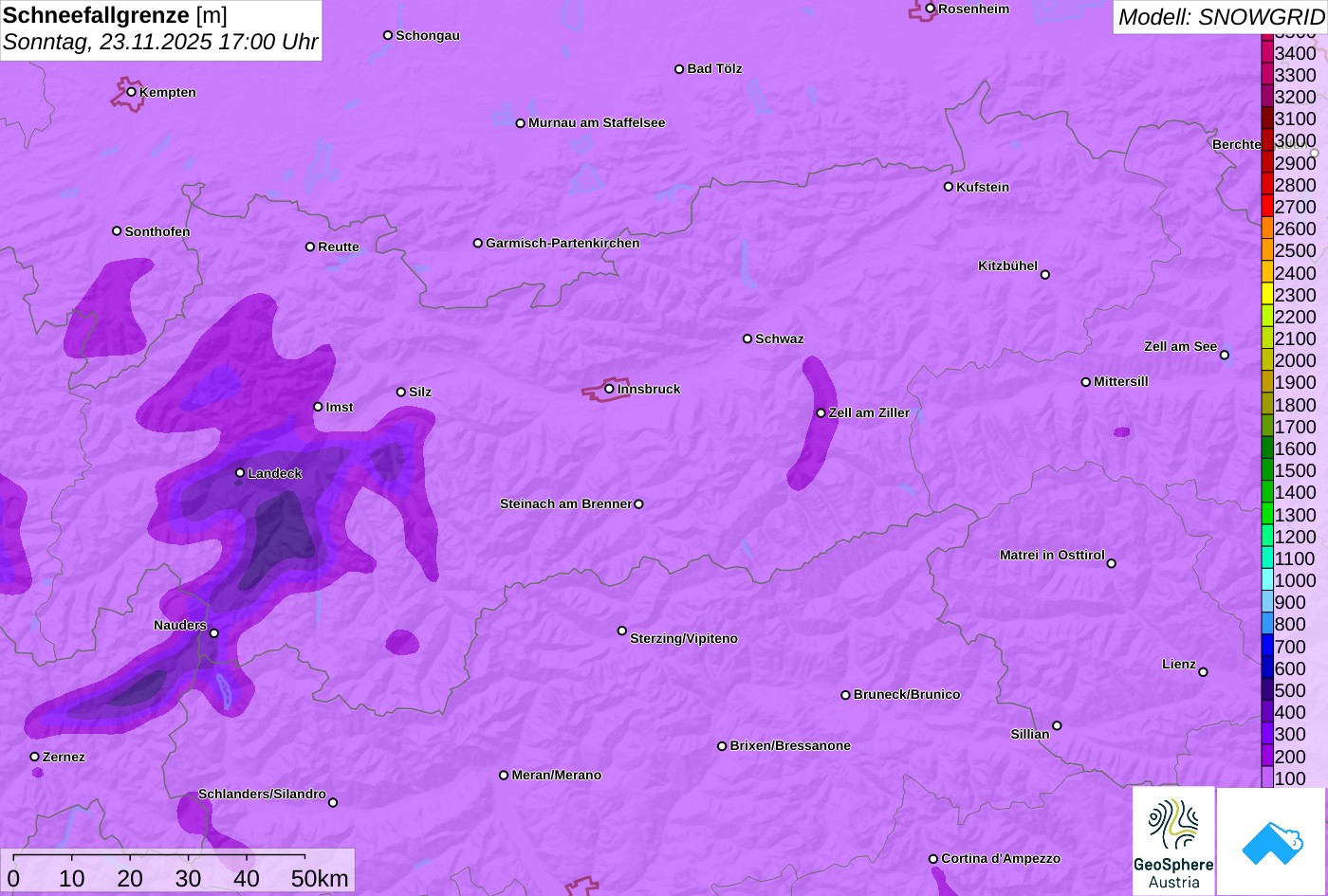Click the Zell am Ziller marker
This screenshot has height=896, width=1328.
(821, 413)
